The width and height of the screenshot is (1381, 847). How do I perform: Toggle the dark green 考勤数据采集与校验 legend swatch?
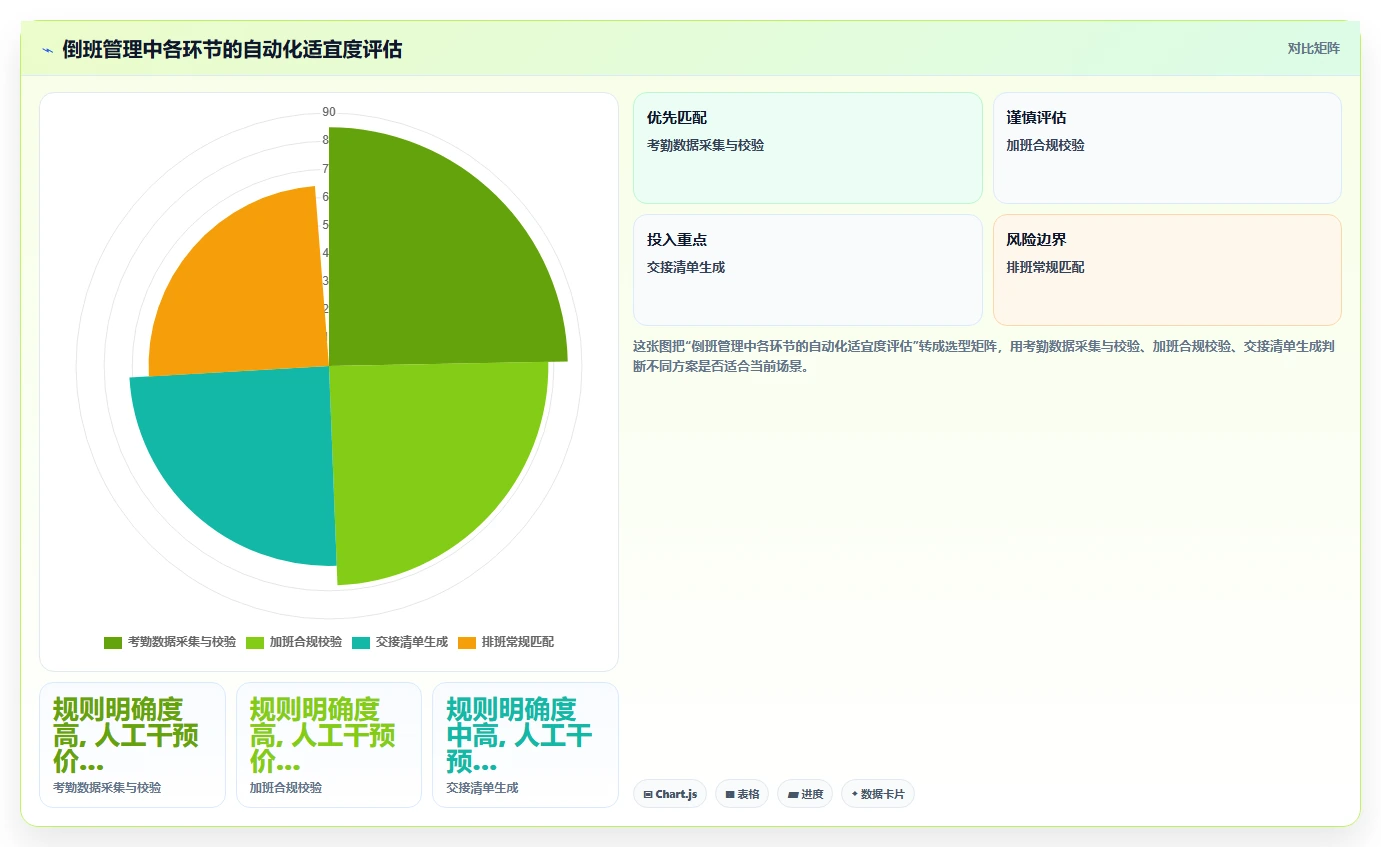[113, 642]
